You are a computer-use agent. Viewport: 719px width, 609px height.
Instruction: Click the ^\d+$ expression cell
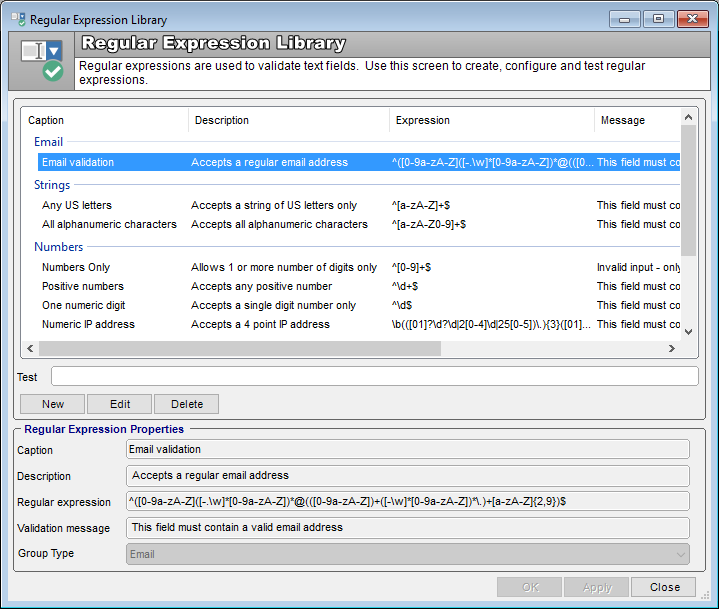click(405, 286)
